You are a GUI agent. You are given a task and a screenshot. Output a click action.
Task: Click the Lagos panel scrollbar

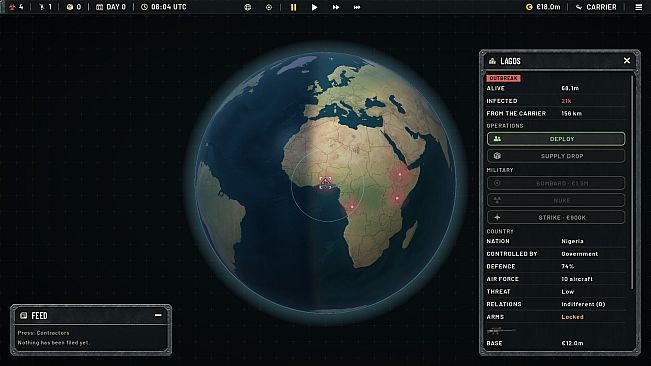click(632, 183)
